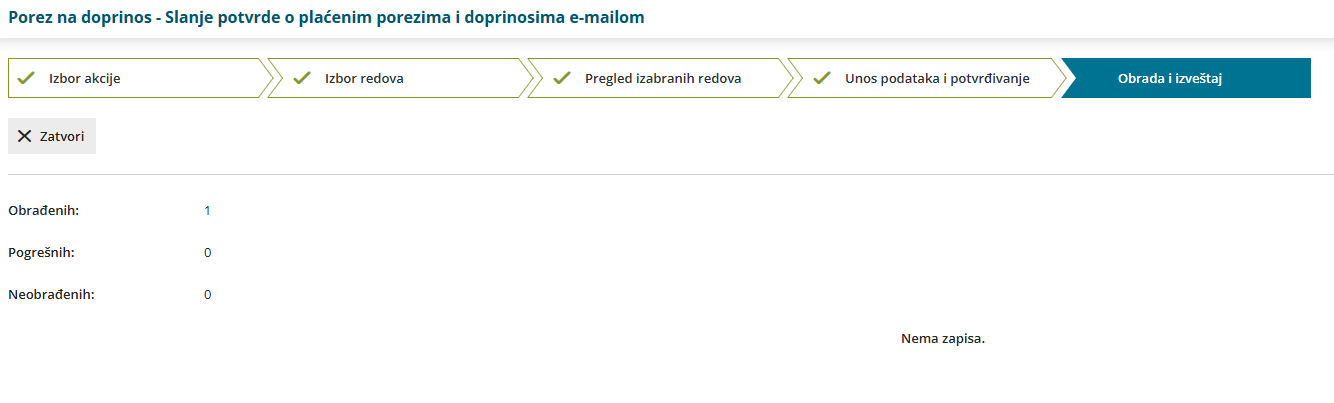
Task: Click the Pogrešnih label
Action: (42, 253)
